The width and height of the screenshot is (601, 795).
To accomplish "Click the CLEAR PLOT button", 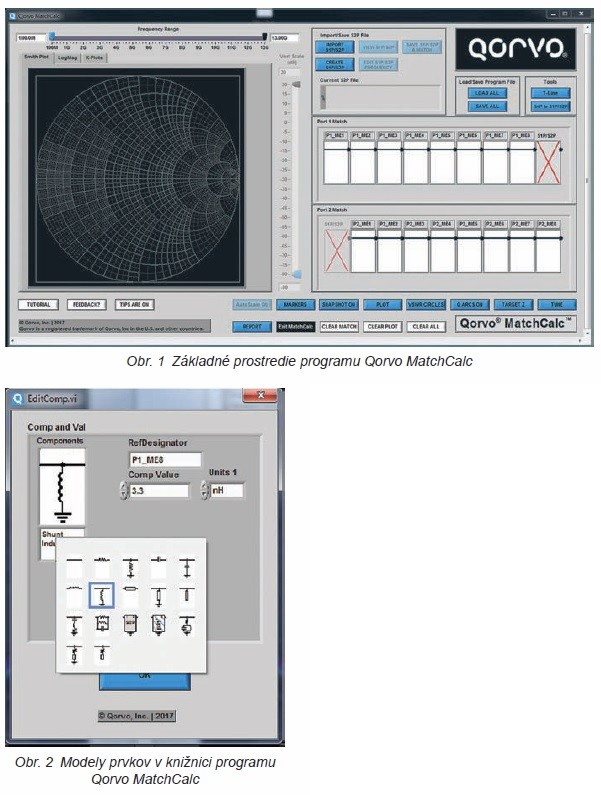I will point(382,327).
